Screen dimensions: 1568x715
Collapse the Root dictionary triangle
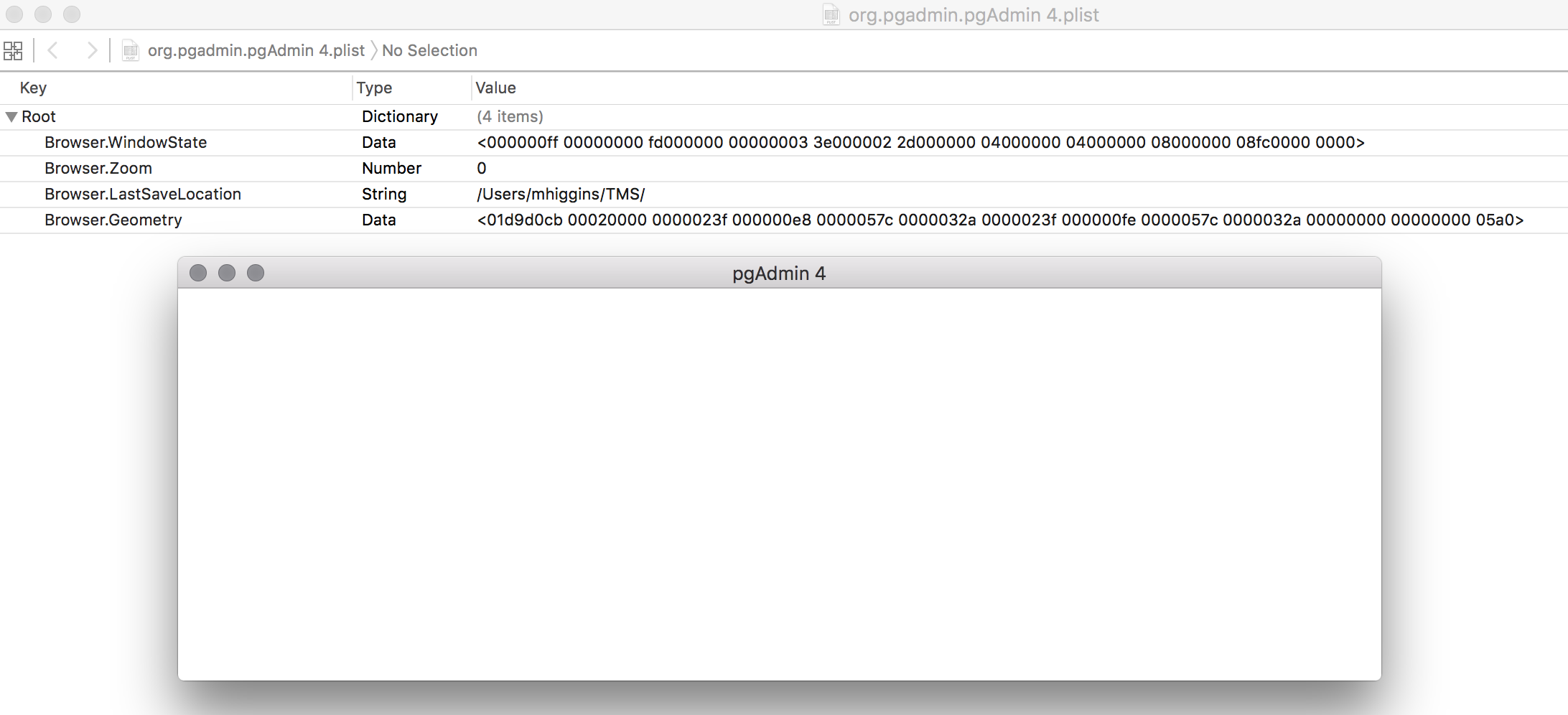tap(11, 116)
